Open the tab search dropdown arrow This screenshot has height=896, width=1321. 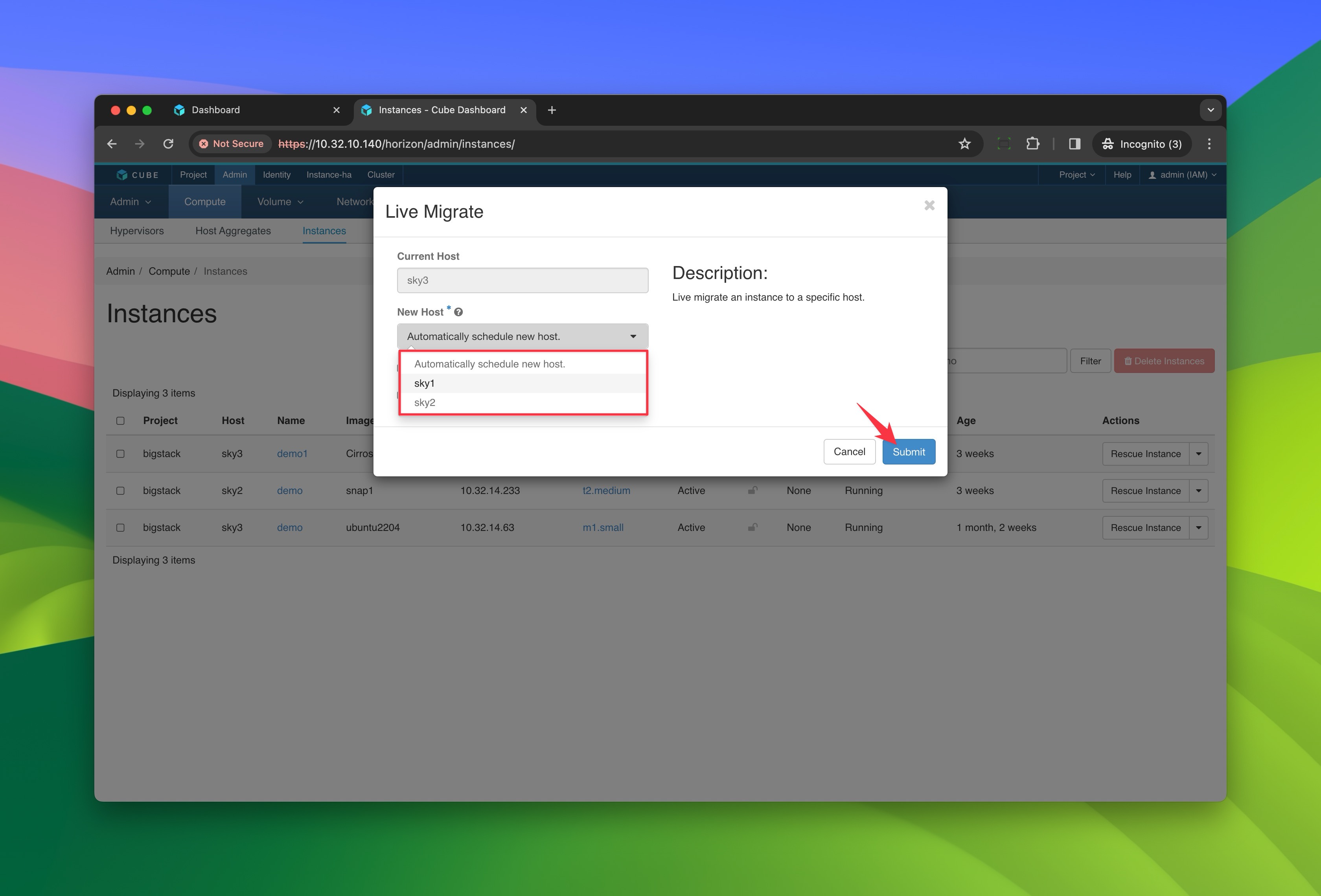click(1210, 110)
